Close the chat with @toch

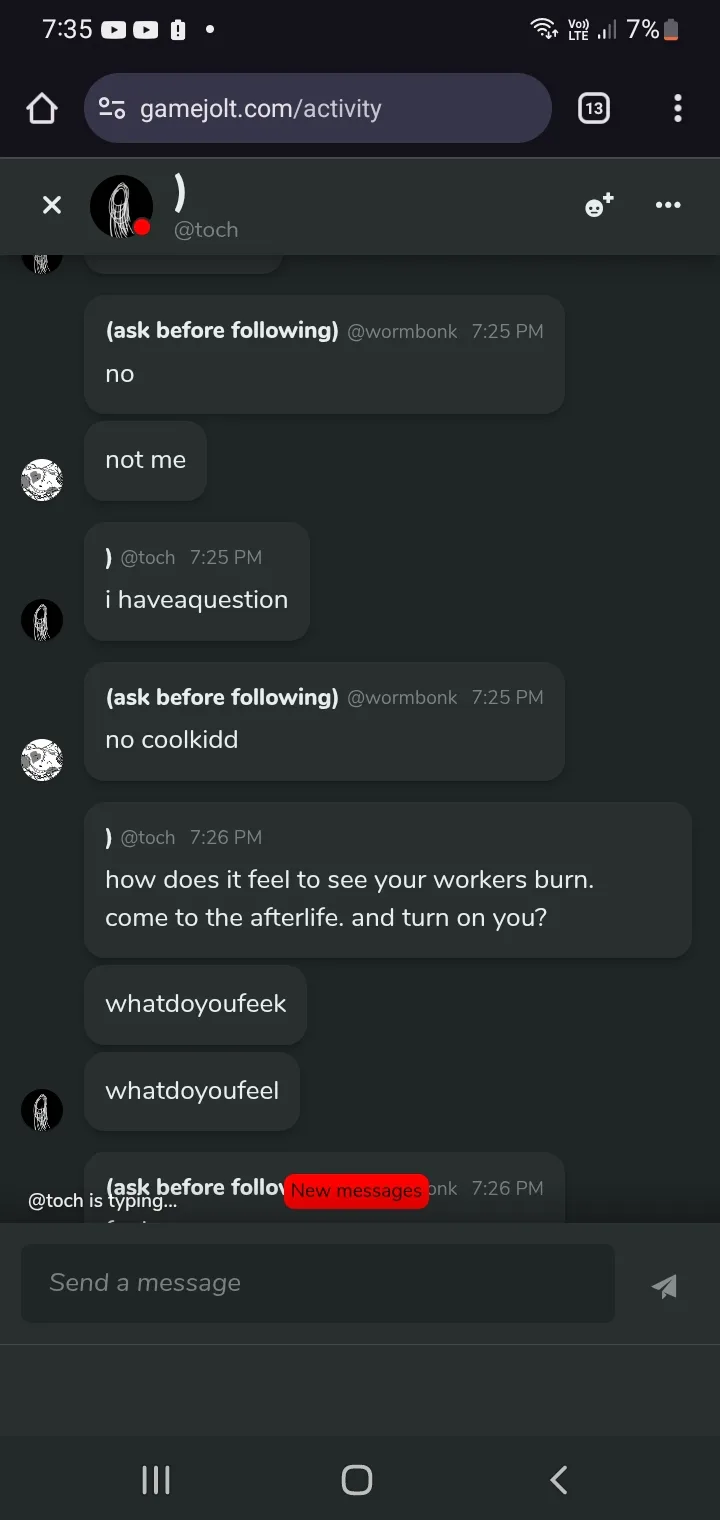pos(52,206)
